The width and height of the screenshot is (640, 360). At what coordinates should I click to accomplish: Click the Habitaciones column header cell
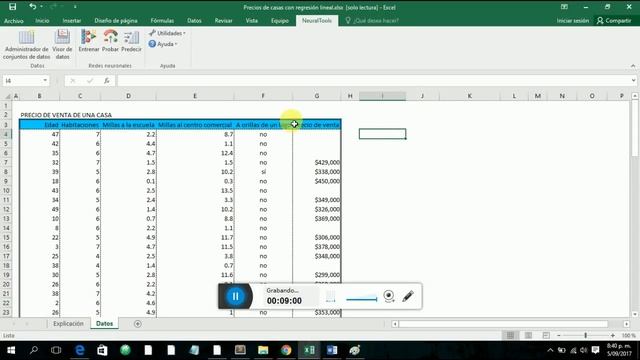(x=80, y=125)
